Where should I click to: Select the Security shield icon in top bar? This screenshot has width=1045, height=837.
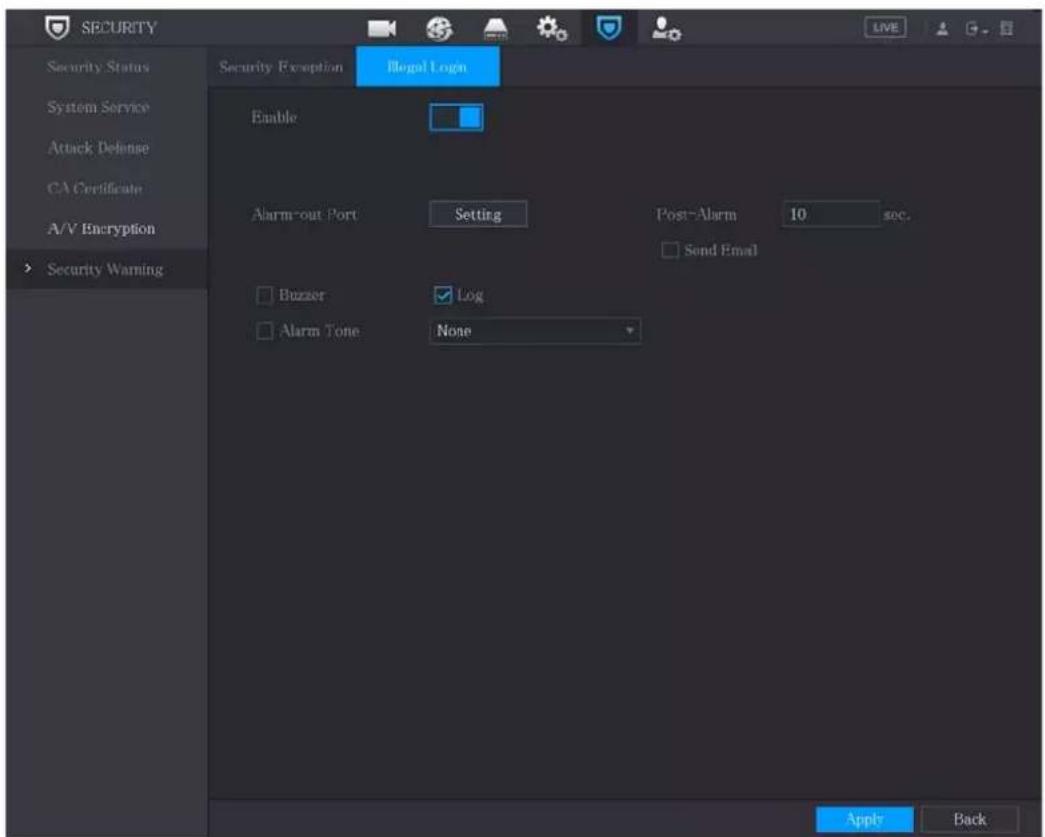point(608,28)
